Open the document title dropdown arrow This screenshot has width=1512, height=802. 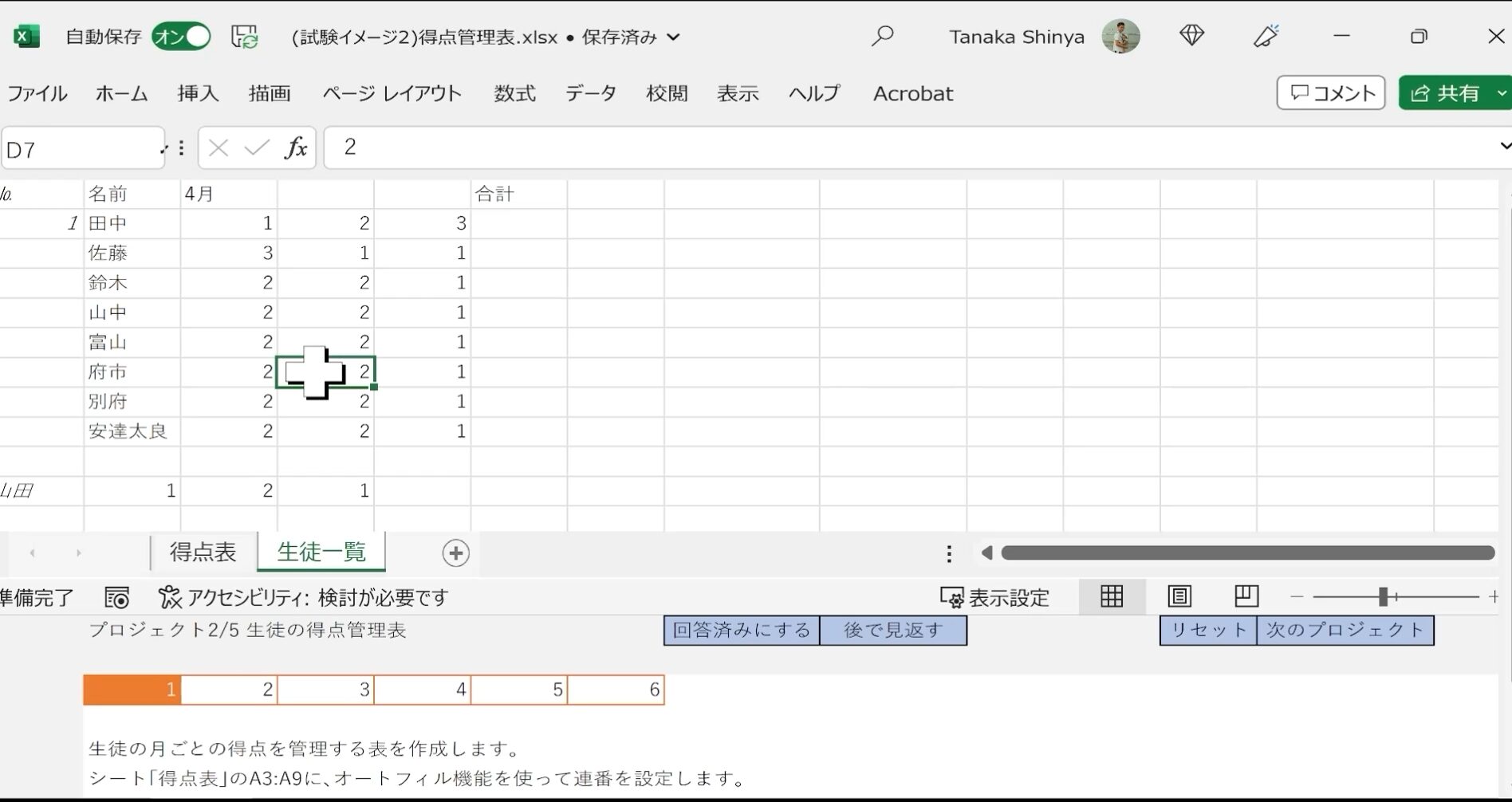[x=674, y=37]
